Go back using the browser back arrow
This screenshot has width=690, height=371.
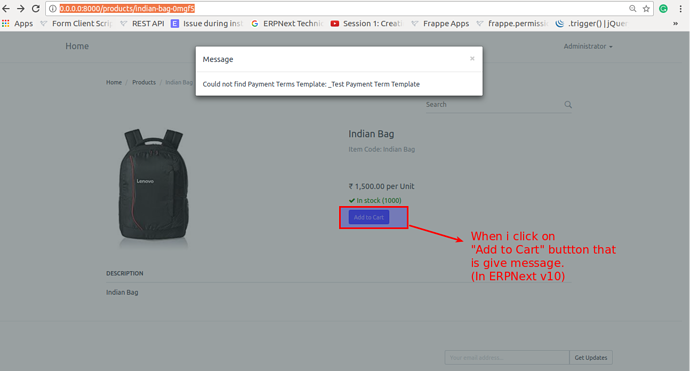(6, 8)
